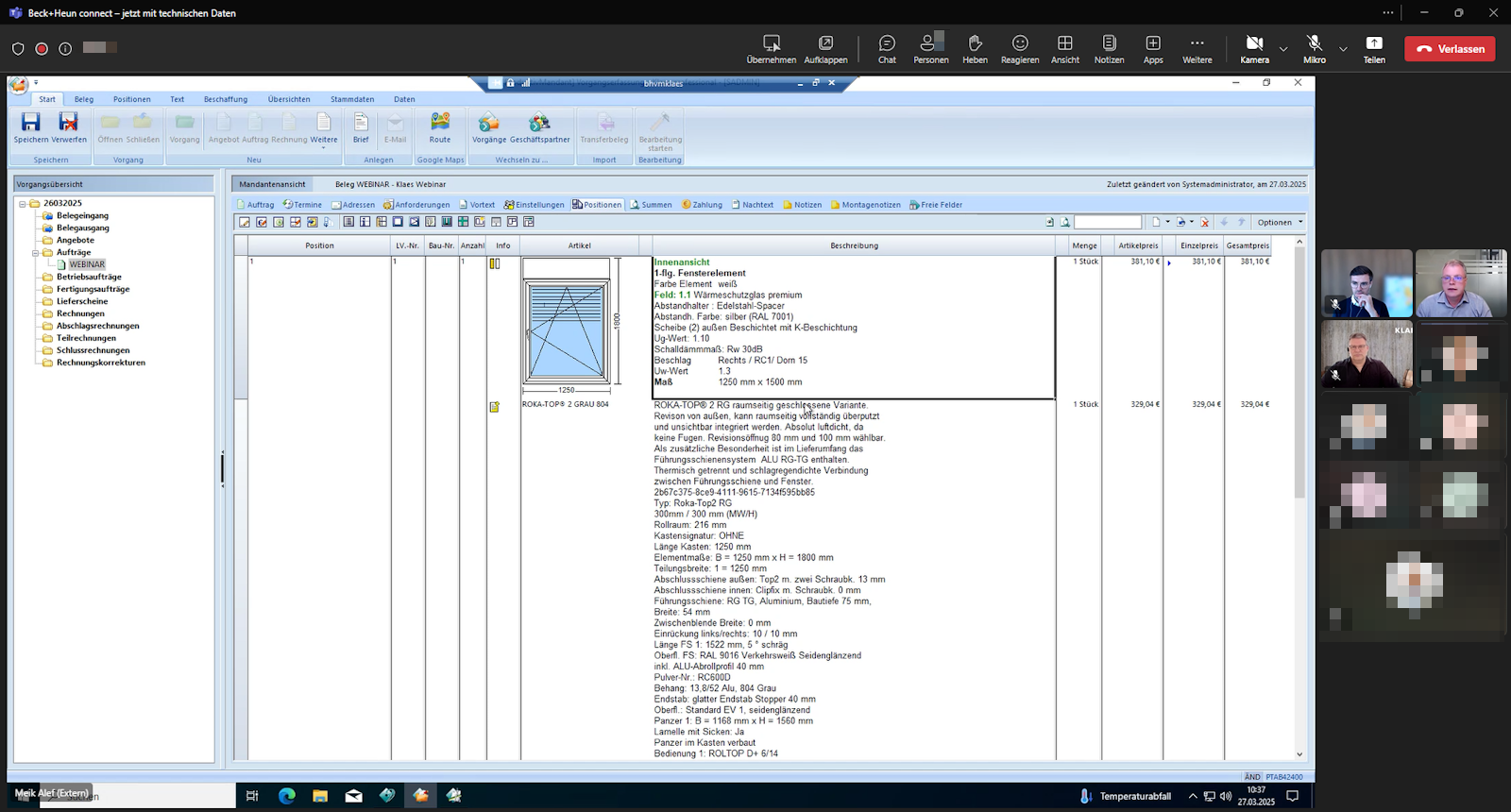Create a new Brief letter
This screenshot has height=812, width=1511.
coord(361,127)
